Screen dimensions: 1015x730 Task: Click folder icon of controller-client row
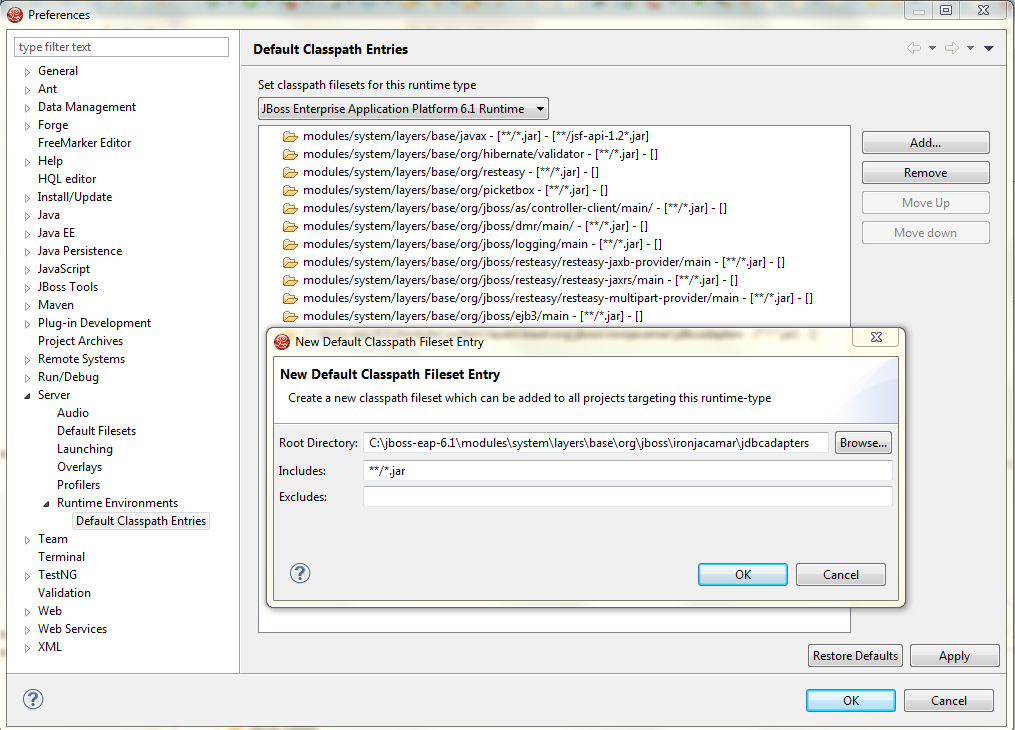click(x=290, y=208)
